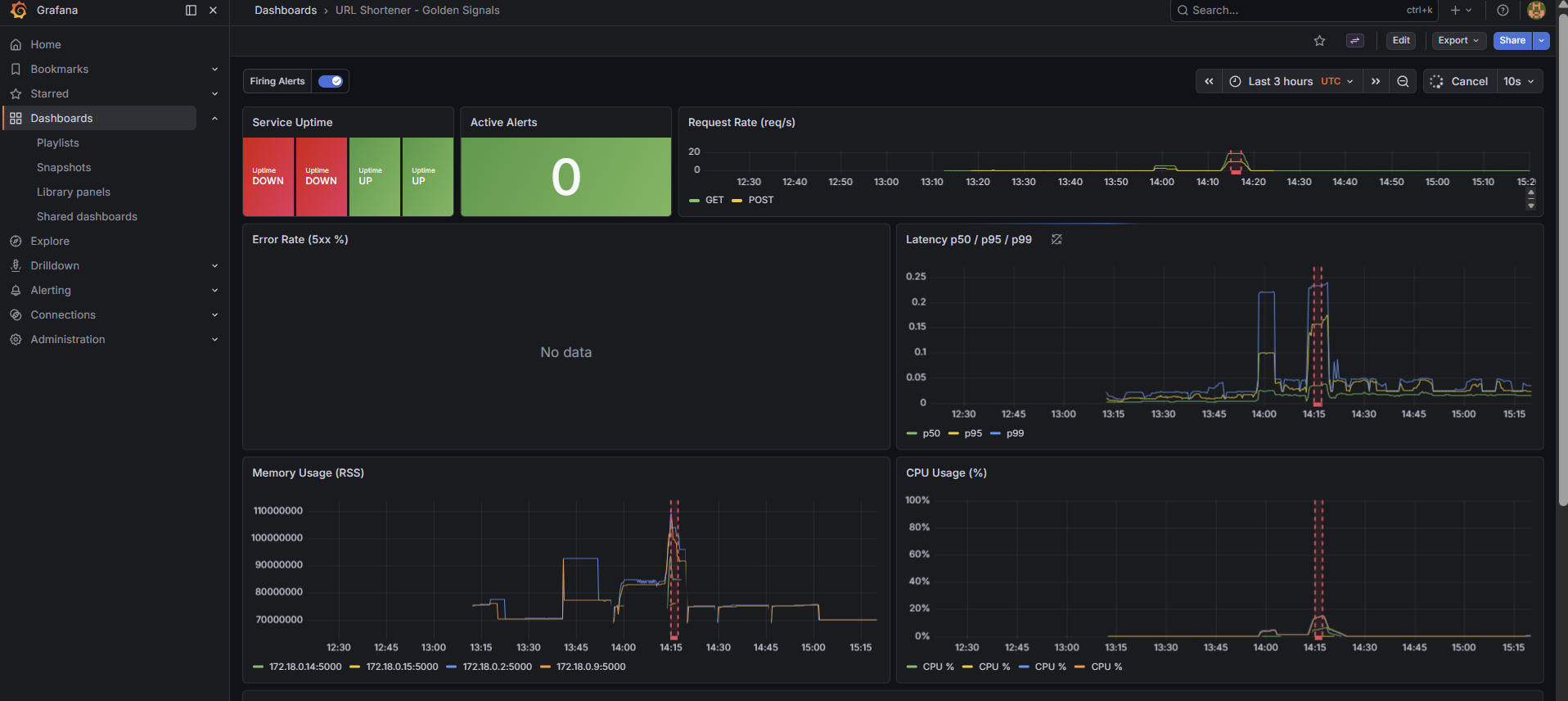
Task: Open Starred in the sidebar
Action: (49, 93)
